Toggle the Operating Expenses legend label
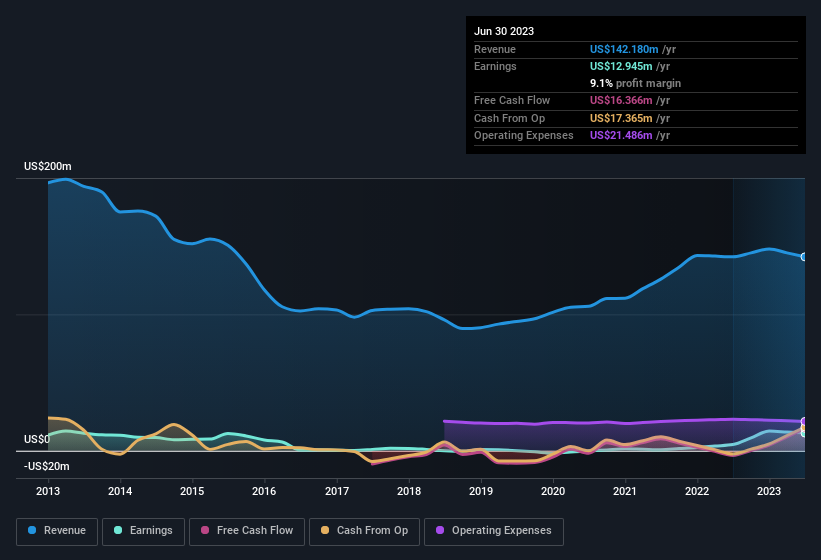 pyautogui.click(x=501, y=530)
